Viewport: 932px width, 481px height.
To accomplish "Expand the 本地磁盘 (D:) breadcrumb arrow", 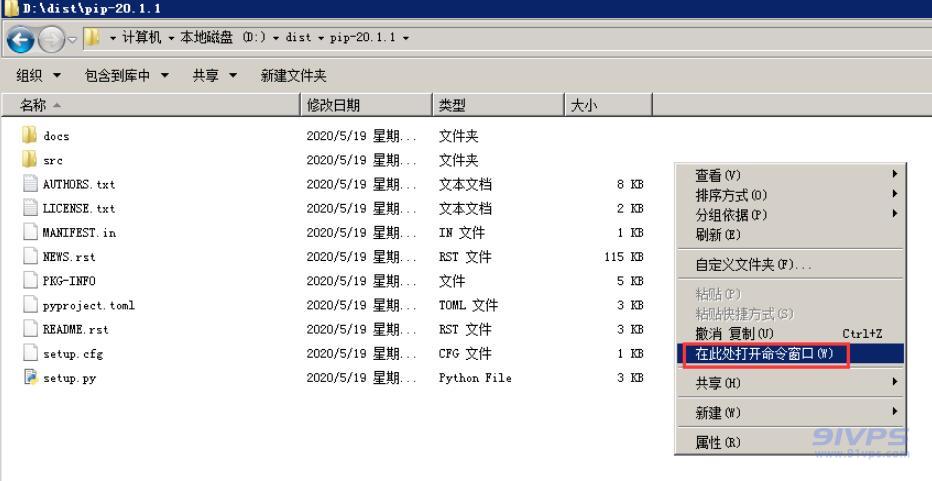I will click(276, 38).
